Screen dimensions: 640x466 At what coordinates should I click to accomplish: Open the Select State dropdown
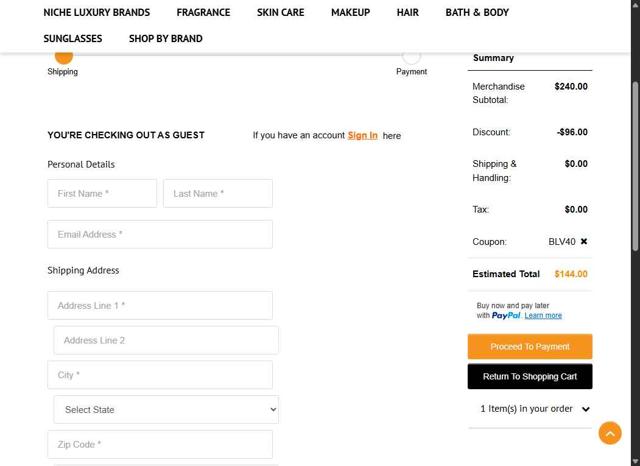click(166, 409)
